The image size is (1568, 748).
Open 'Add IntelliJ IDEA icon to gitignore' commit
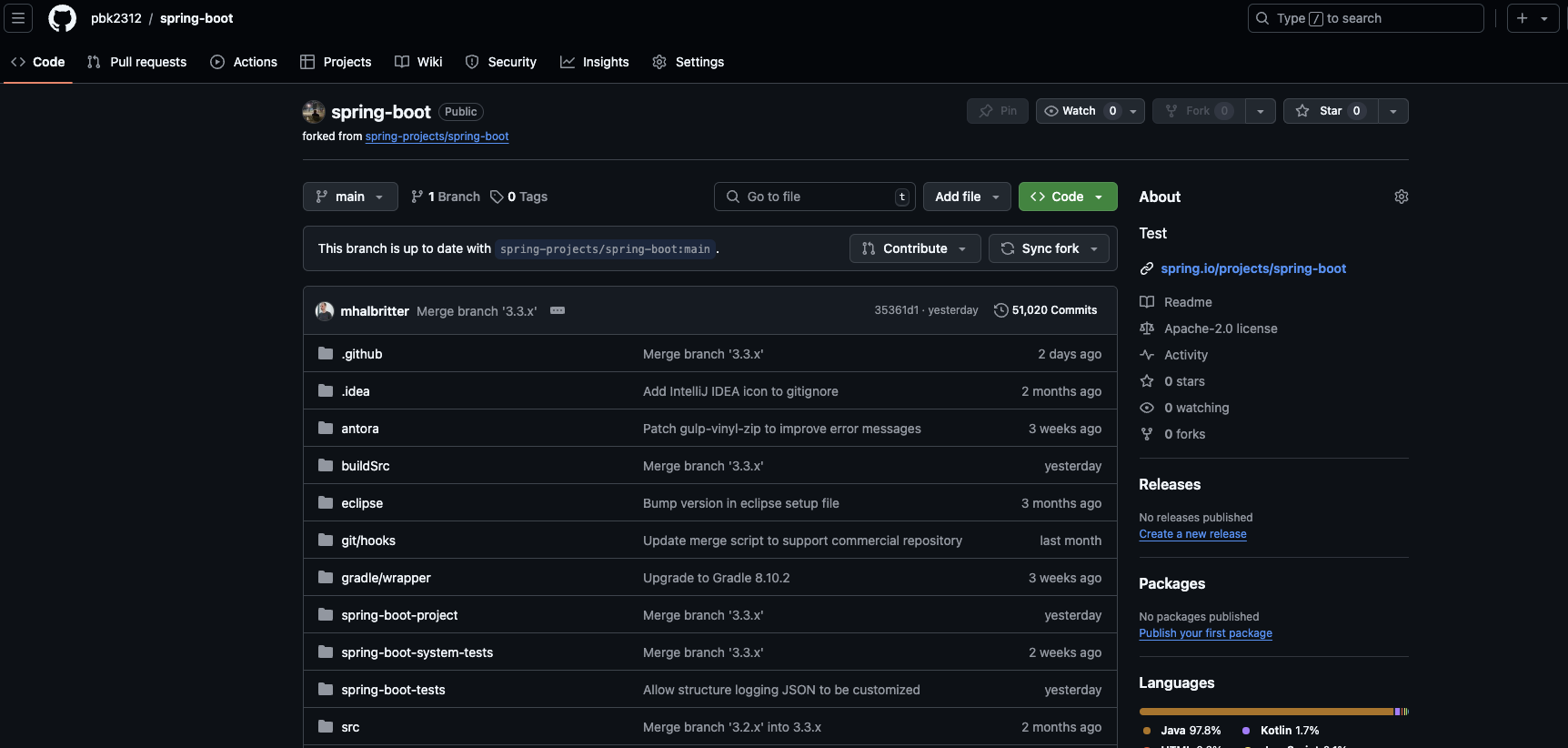coord(740,391)
